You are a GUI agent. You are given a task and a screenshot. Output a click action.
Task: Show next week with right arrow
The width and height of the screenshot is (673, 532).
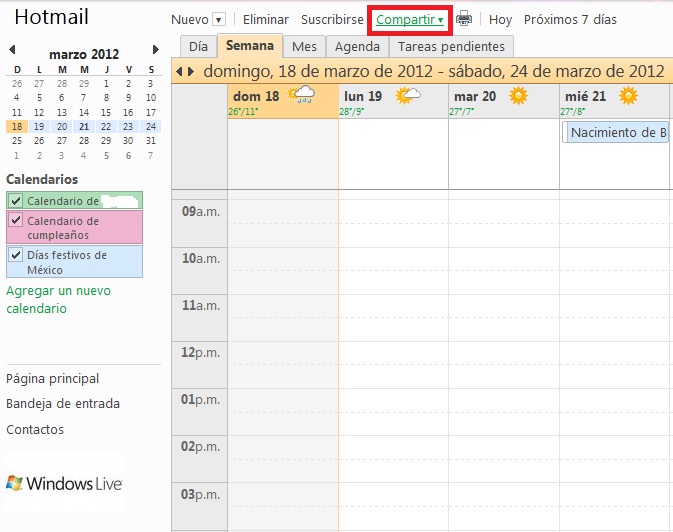191,72
